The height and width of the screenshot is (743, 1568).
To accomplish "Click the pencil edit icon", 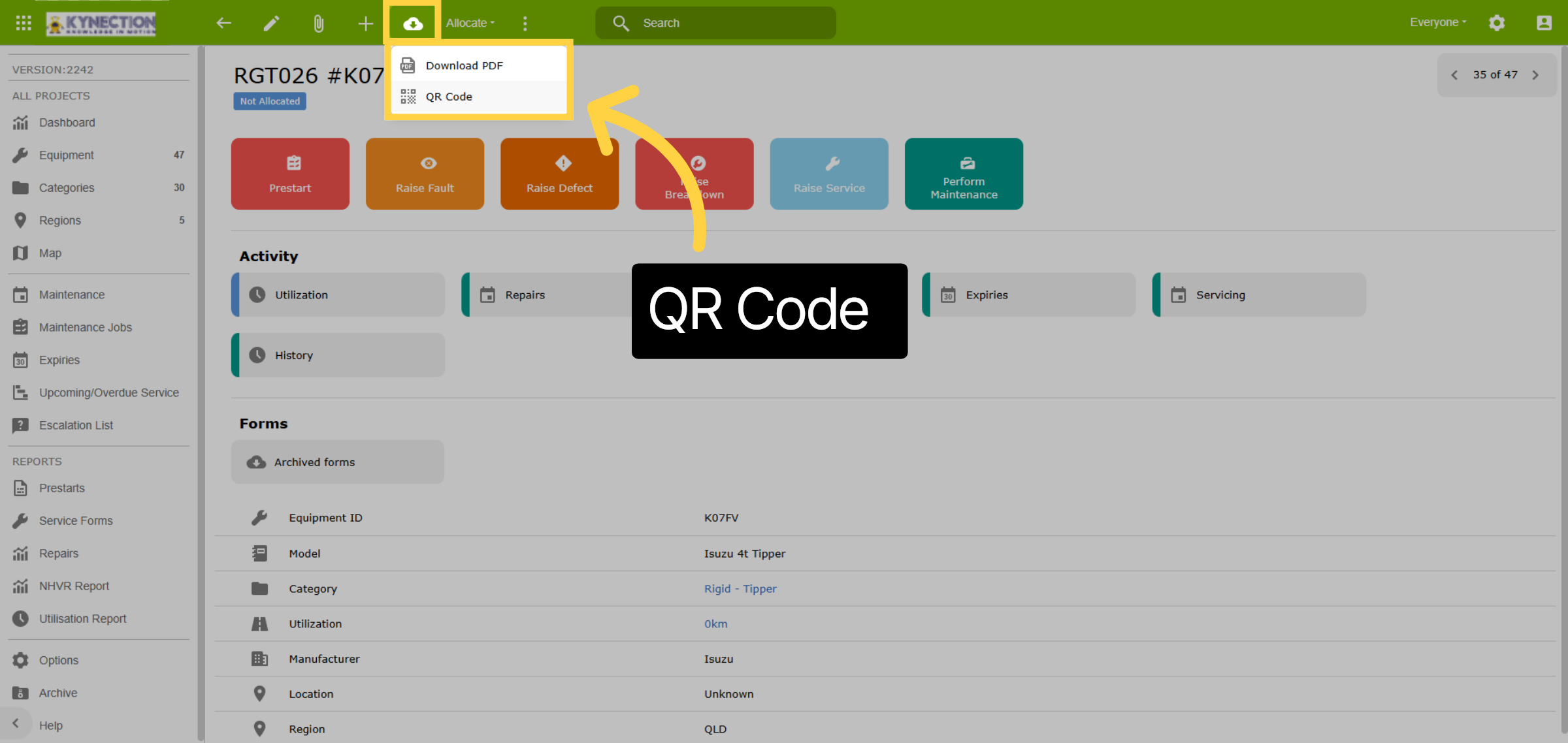I will point(271,24).
